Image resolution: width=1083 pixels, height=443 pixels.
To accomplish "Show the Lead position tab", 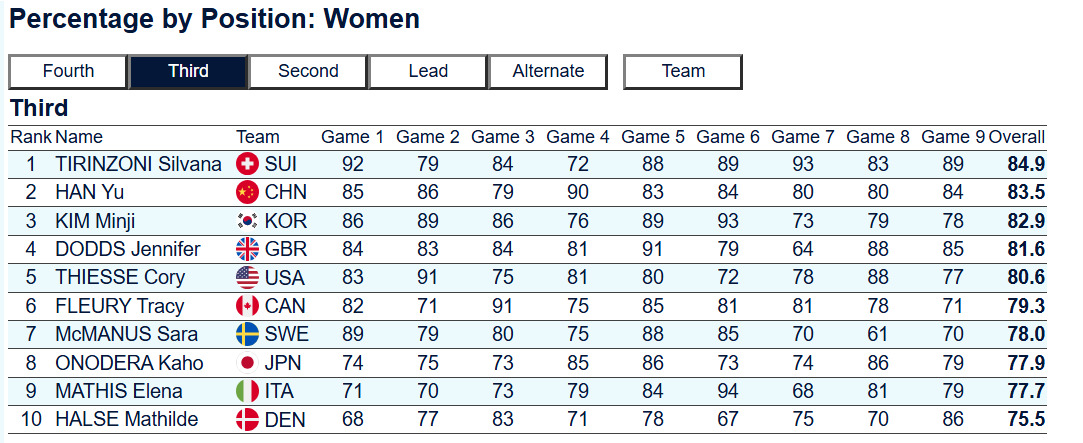I will tap(428, 71).
